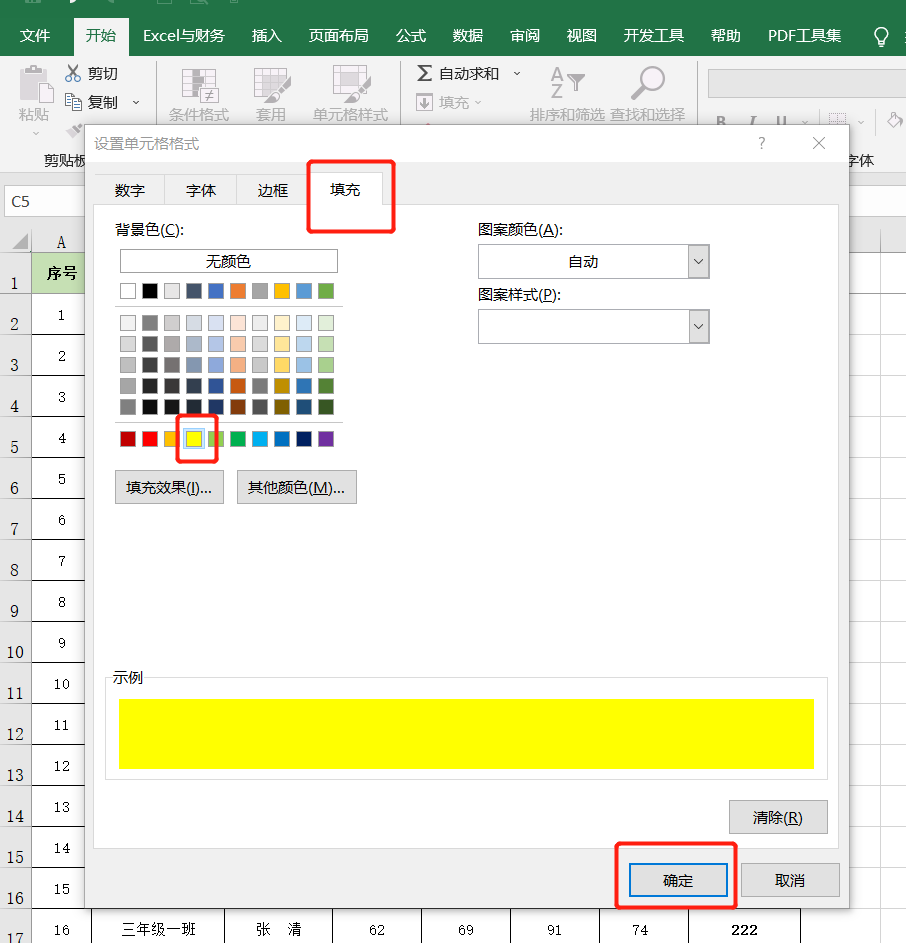Open the 字体 dialog tab
This screenshot has width=906, height=943.
coord(201,191)
